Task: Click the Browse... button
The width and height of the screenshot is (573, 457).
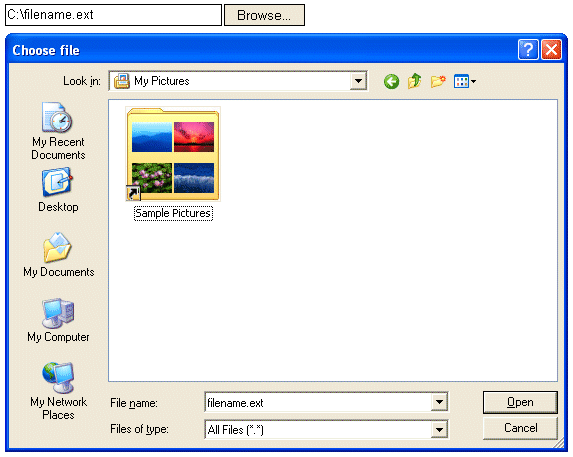Action: click(x=264, y=15)
